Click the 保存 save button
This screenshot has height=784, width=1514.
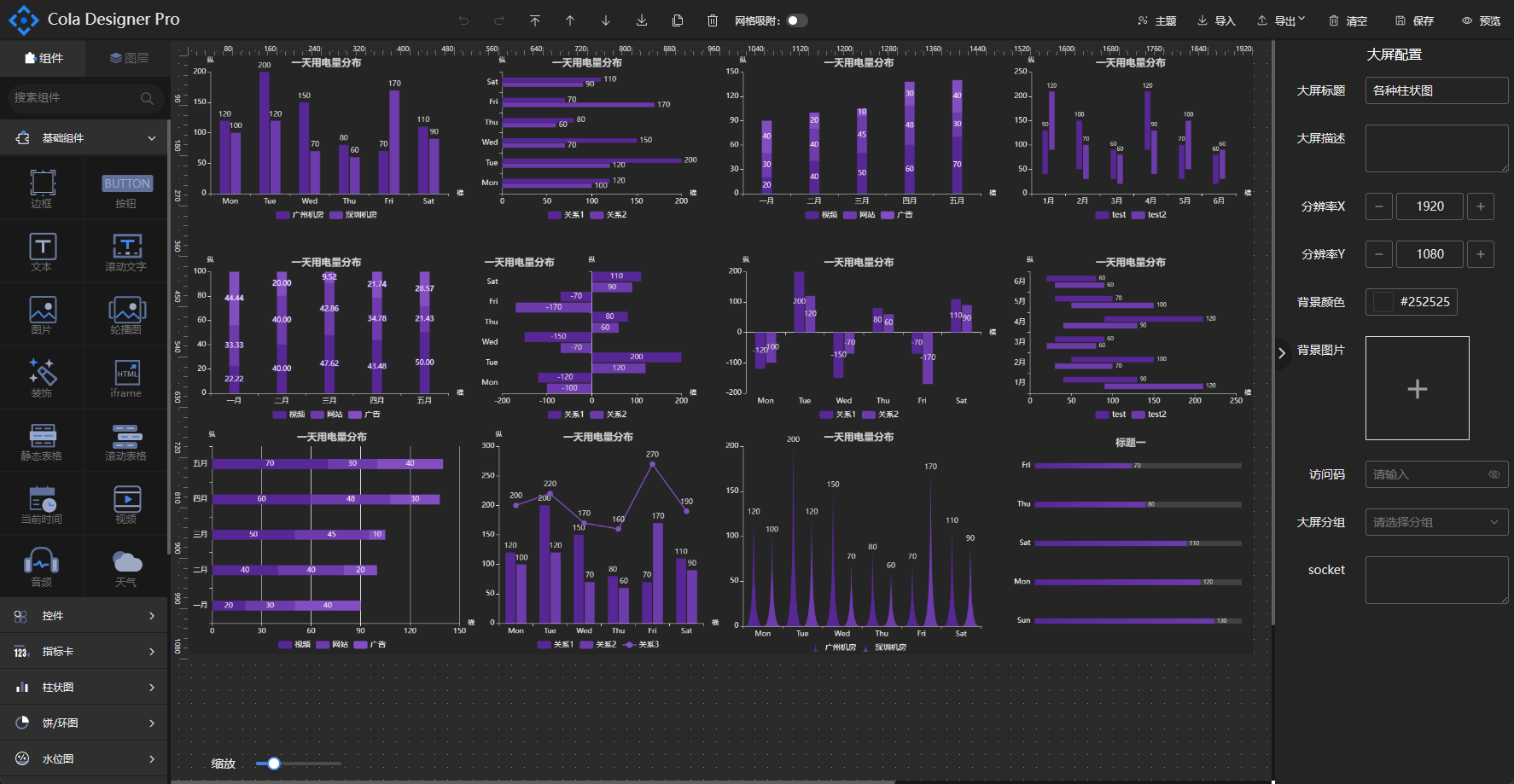coord(1414,20)
